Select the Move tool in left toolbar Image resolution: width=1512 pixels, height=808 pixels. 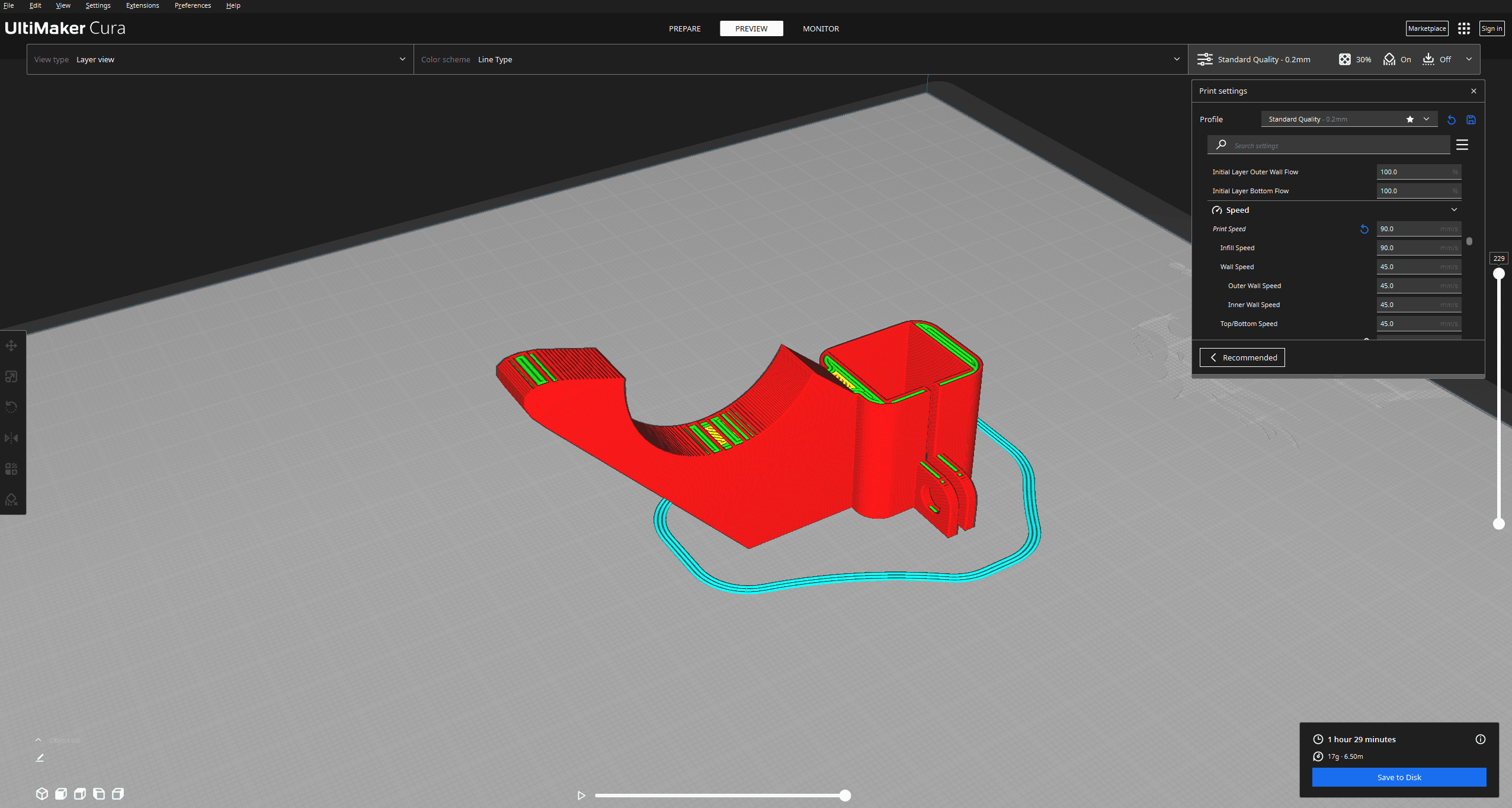tap(11, 346)
